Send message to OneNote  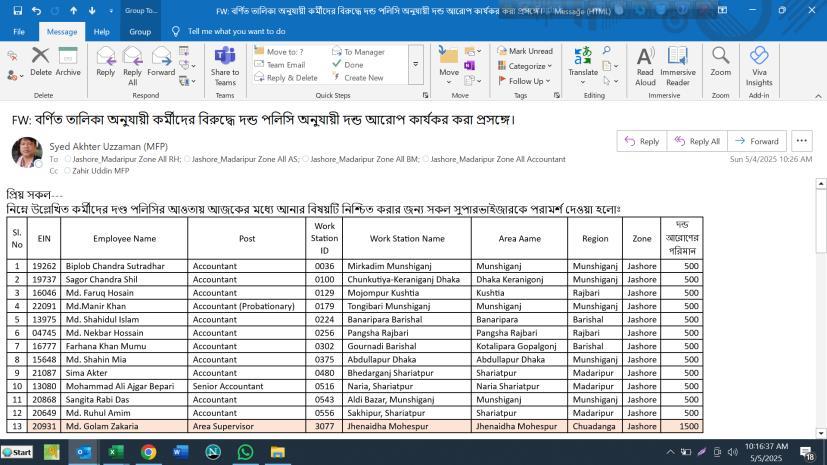click(469, 66)
